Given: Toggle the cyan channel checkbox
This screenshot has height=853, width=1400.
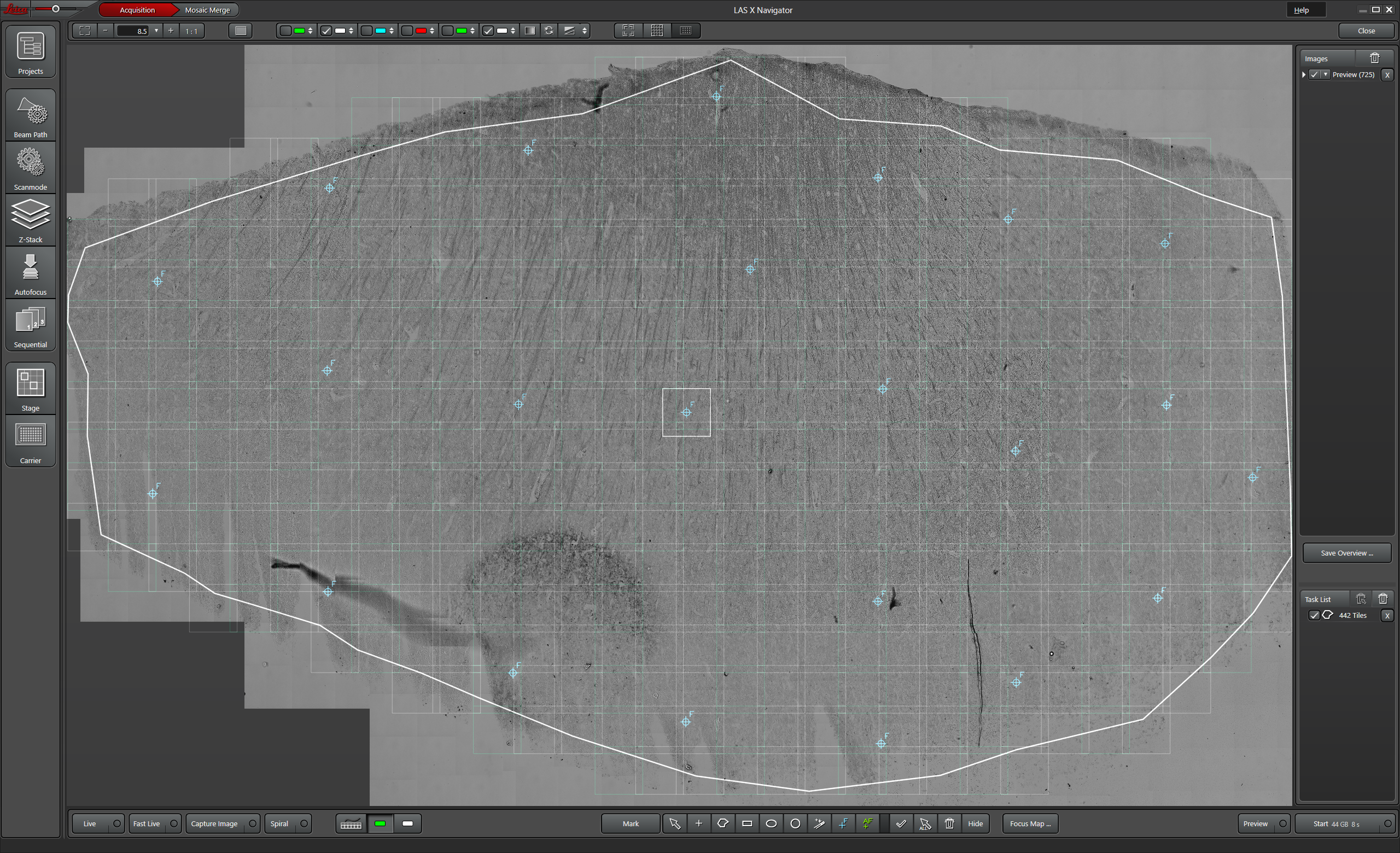Looking at the screenshot, I should coord(367,31).
